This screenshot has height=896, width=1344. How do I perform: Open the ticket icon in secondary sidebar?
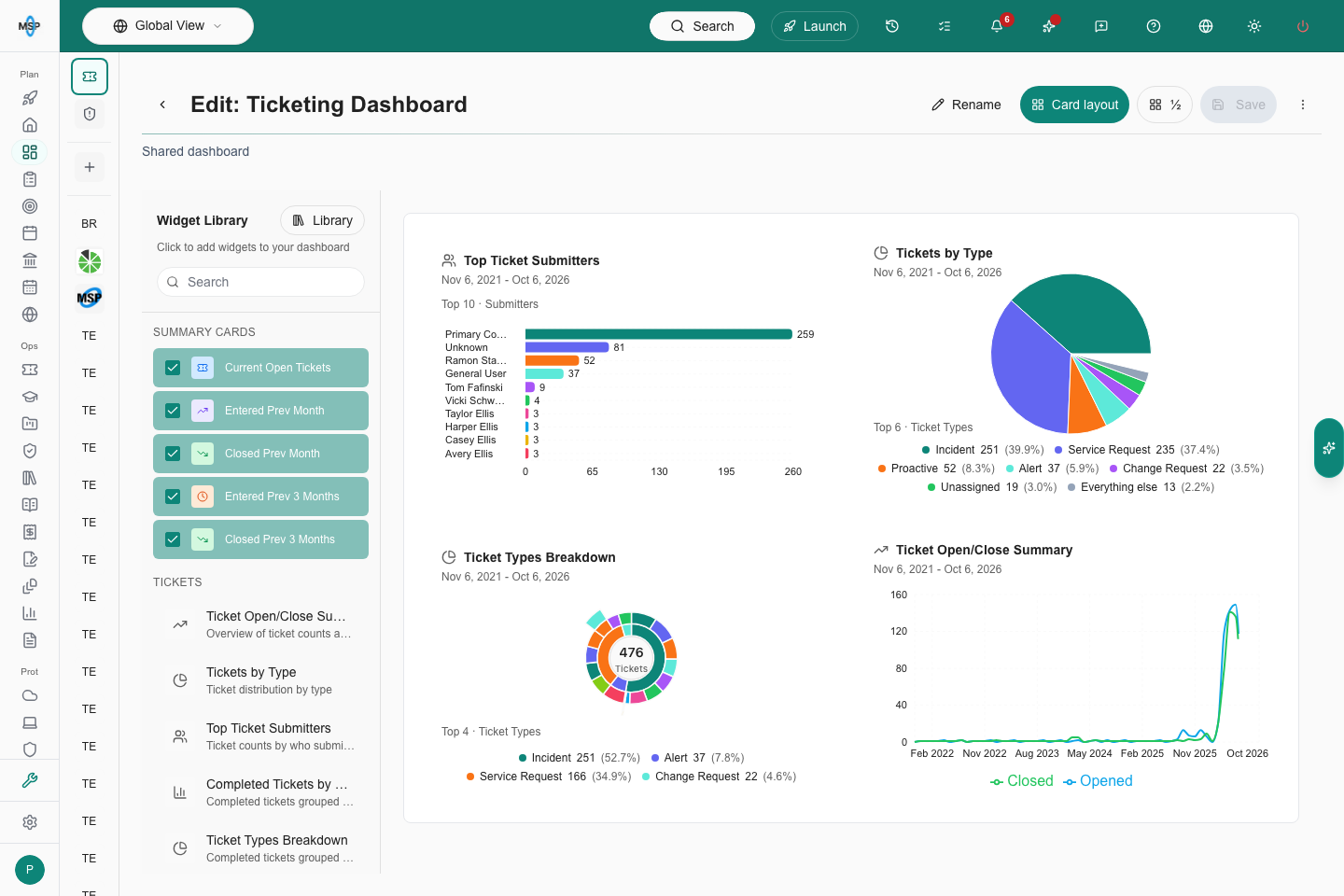point(90,77)
